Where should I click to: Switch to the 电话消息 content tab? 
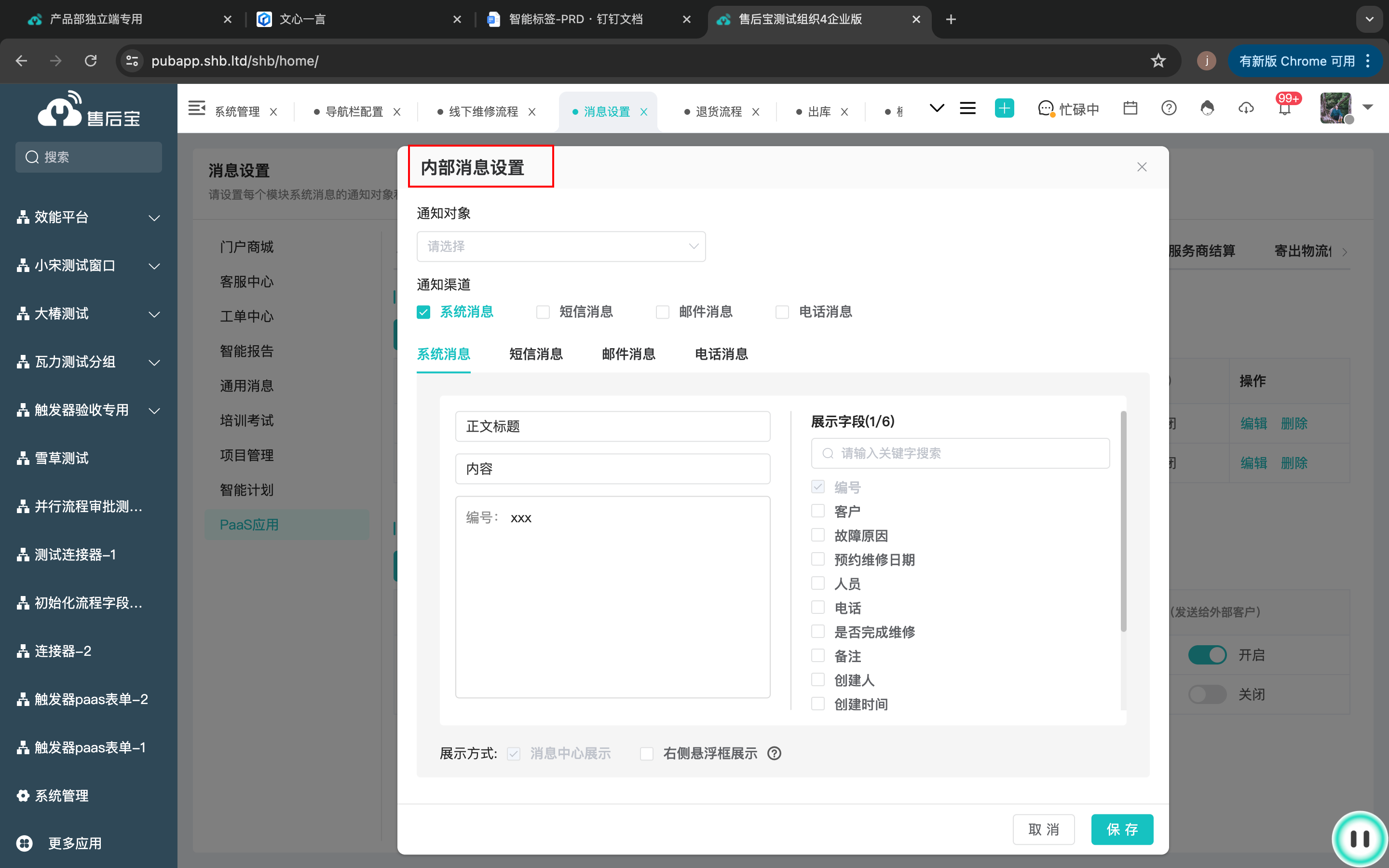tap(722, 354)
